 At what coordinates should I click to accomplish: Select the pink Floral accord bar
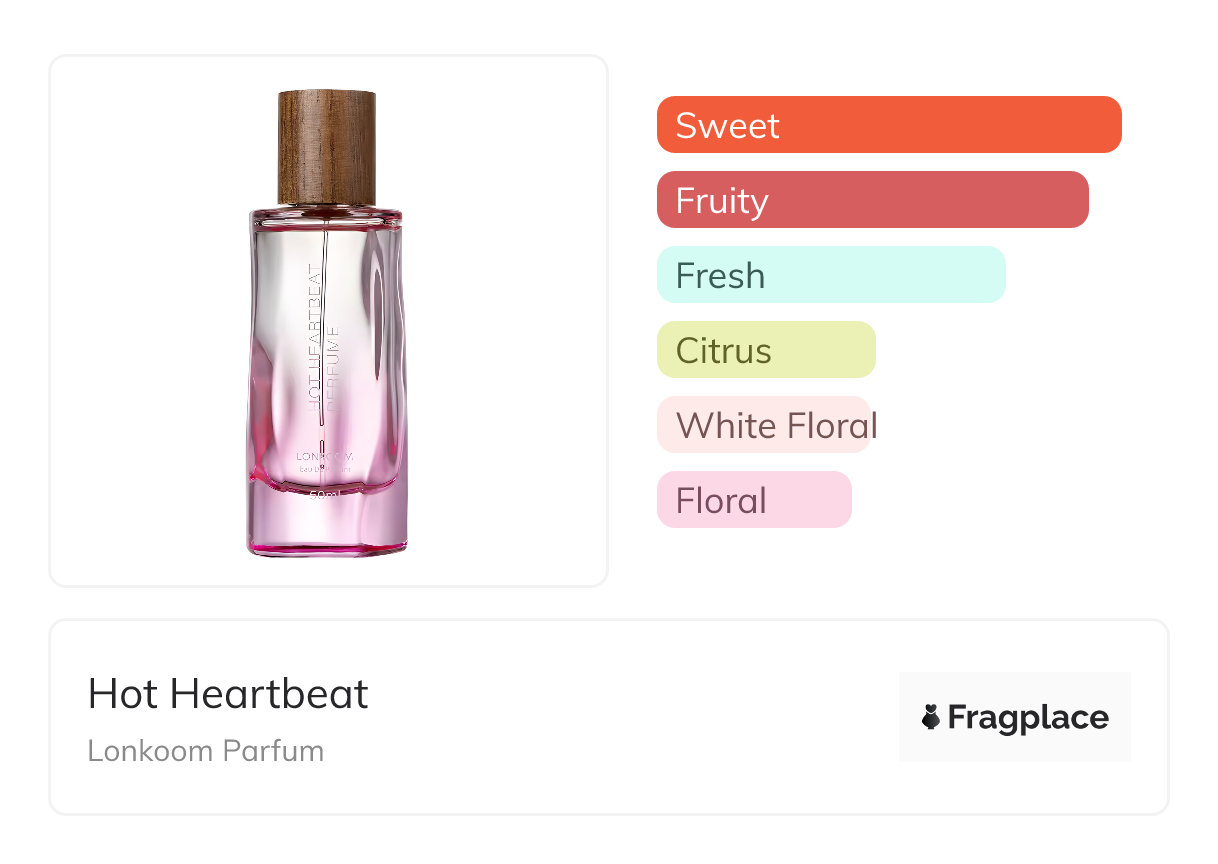point(754,500)
